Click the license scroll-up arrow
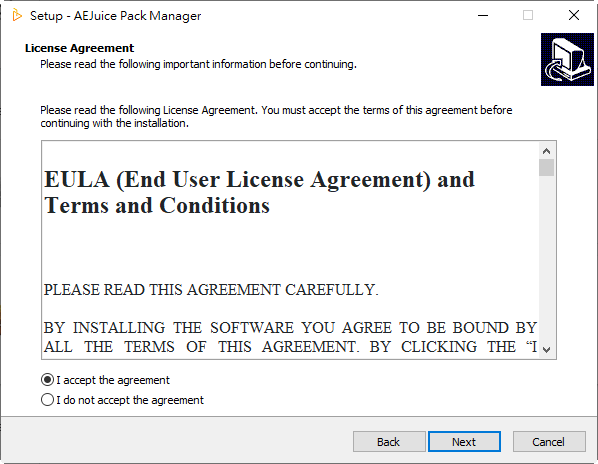 pyautogui.click(x=547, y=151)
